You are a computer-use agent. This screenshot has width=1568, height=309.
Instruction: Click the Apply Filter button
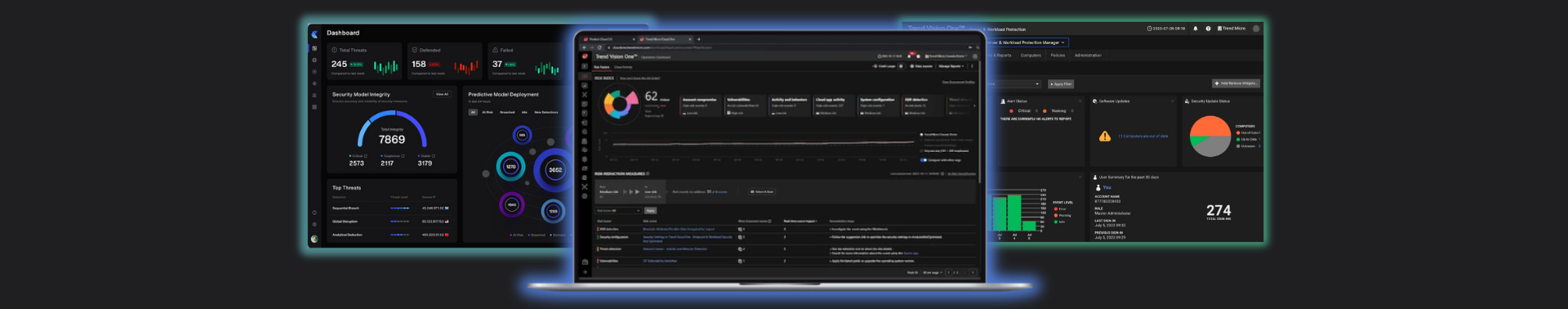coord(1061,84)
